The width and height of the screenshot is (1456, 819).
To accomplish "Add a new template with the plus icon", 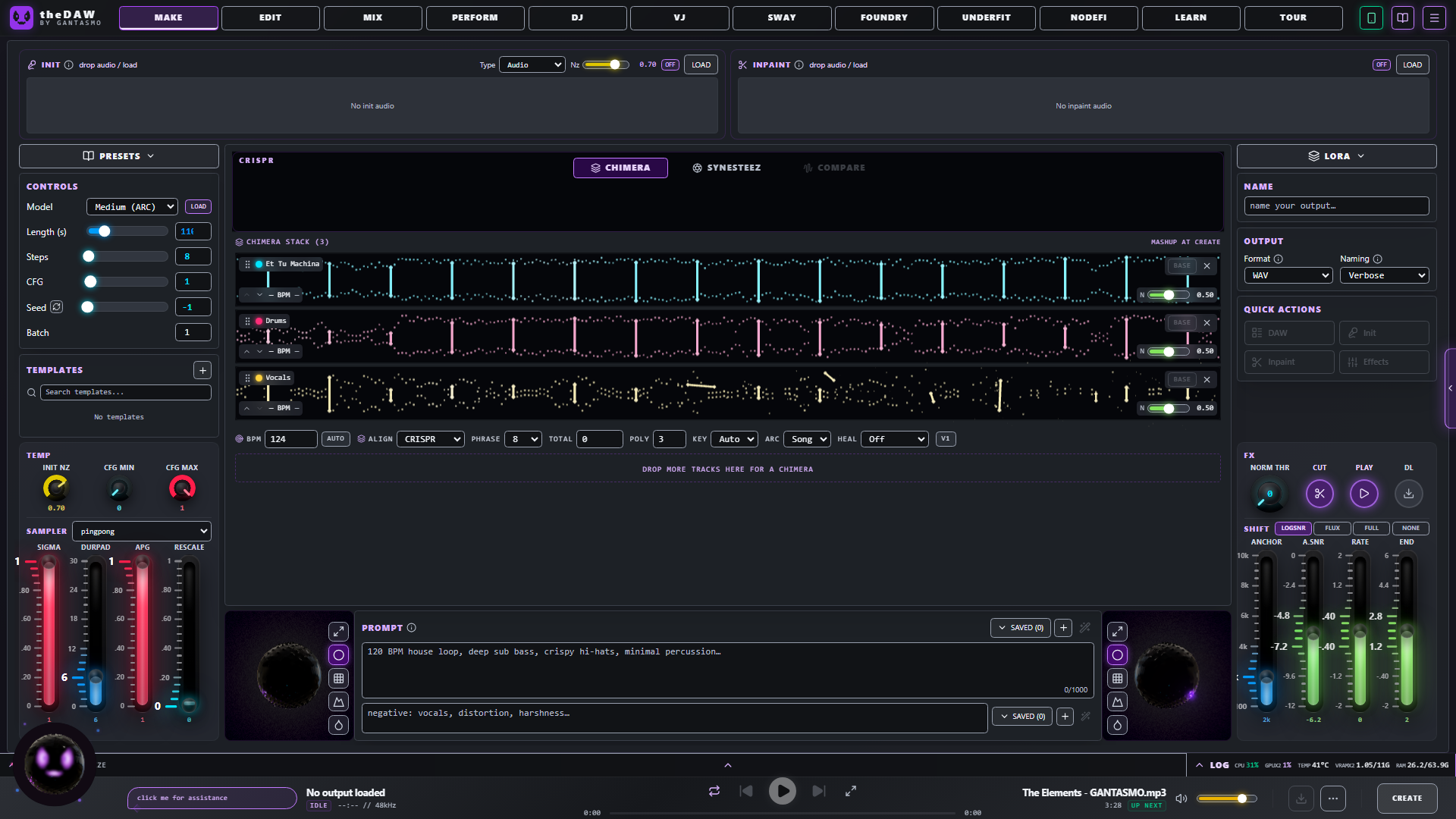I will pyautogui.click(x=202, y=370).
